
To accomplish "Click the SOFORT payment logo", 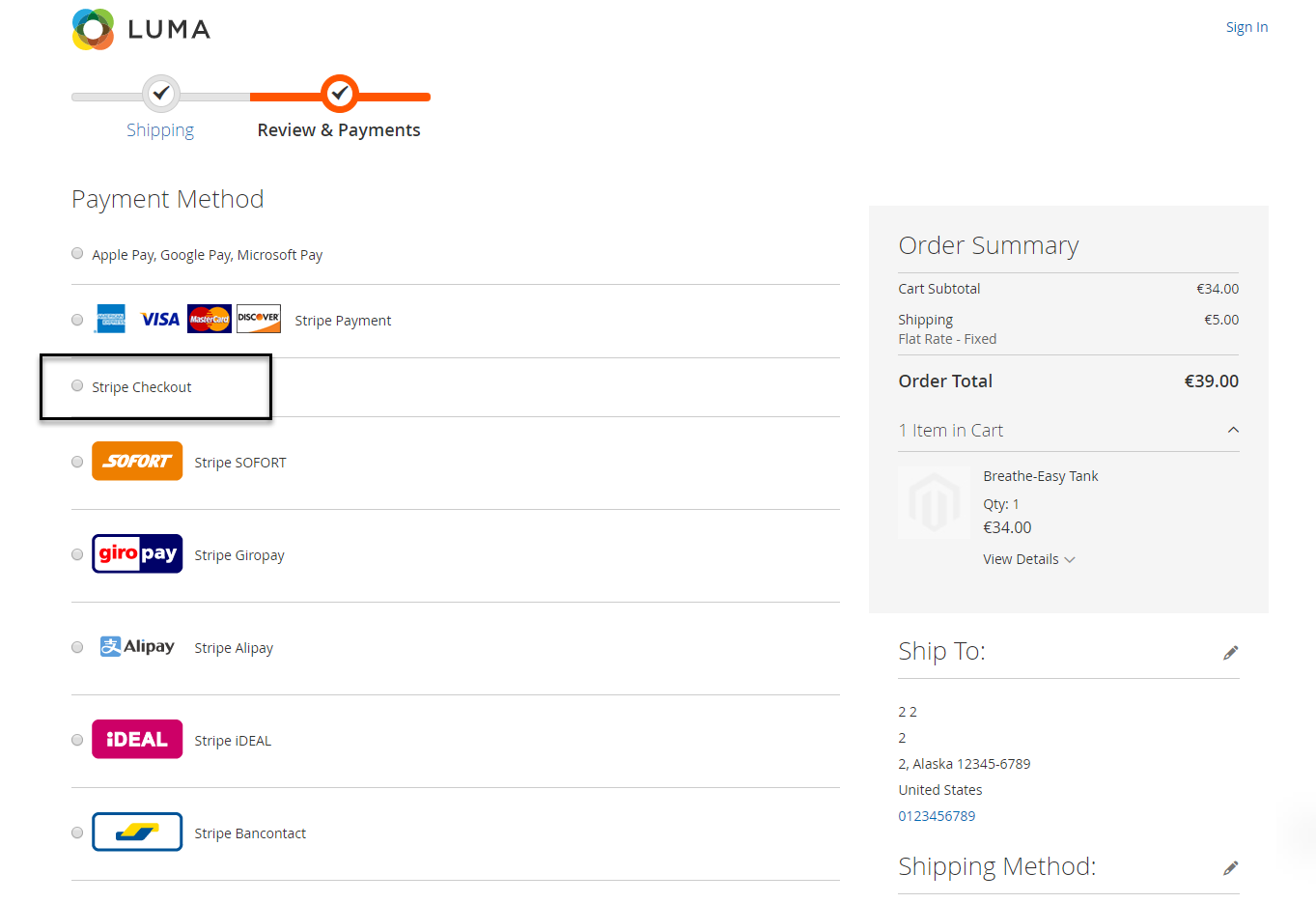I will click(x=137, y=462).
